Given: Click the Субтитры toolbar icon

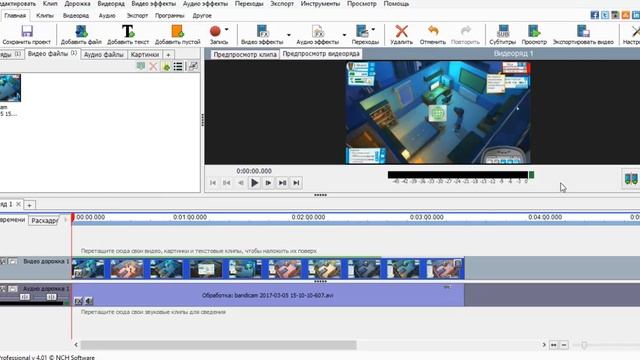Looking at the screenshot, I should pyautogui.click(x=503, y=31).
